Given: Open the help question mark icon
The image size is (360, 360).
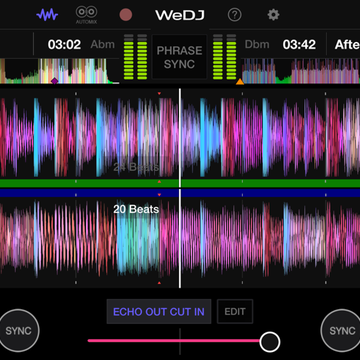Looking at the screenshot, I should coord(234,15).
